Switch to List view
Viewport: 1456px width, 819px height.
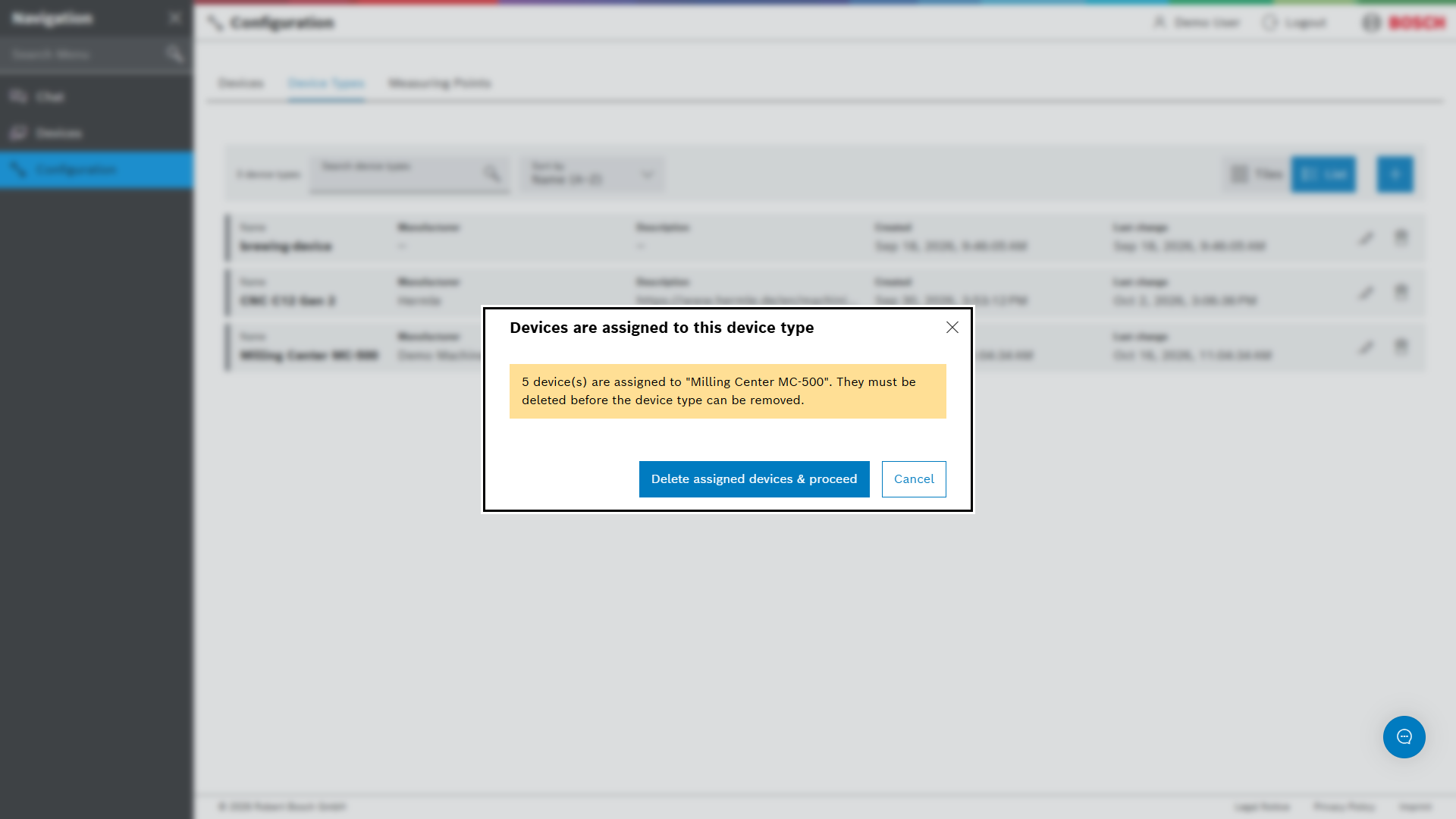click(1323, 174)
